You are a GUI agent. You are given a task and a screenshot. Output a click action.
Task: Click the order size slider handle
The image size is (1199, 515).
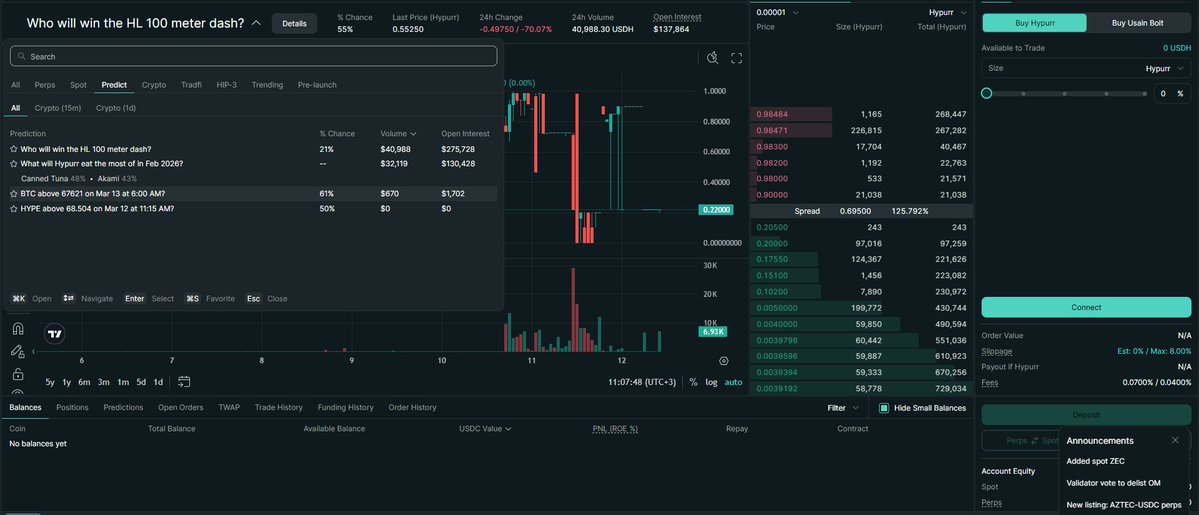[x=986, y=93]
